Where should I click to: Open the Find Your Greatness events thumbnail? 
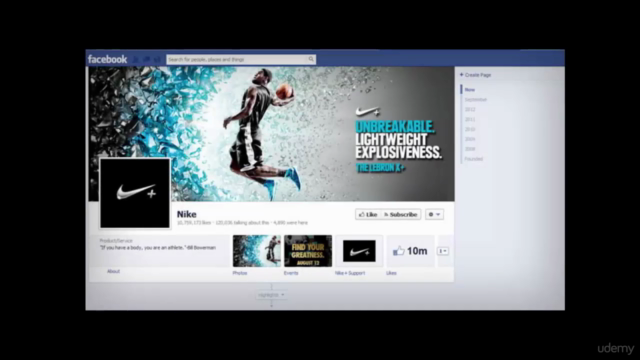point(308,251)
